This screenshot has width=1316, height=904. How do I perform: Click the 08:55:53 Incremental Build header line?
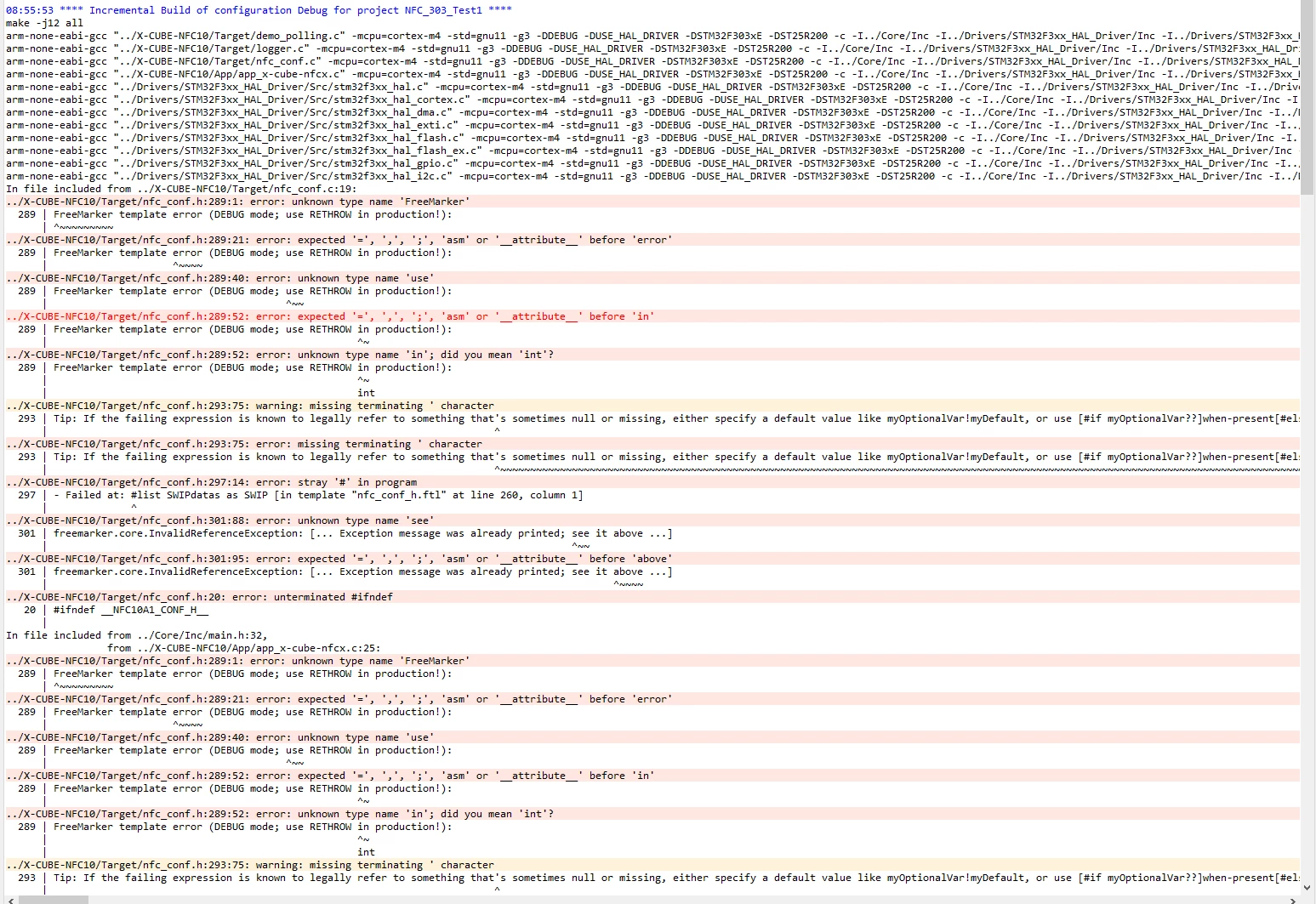259,10
